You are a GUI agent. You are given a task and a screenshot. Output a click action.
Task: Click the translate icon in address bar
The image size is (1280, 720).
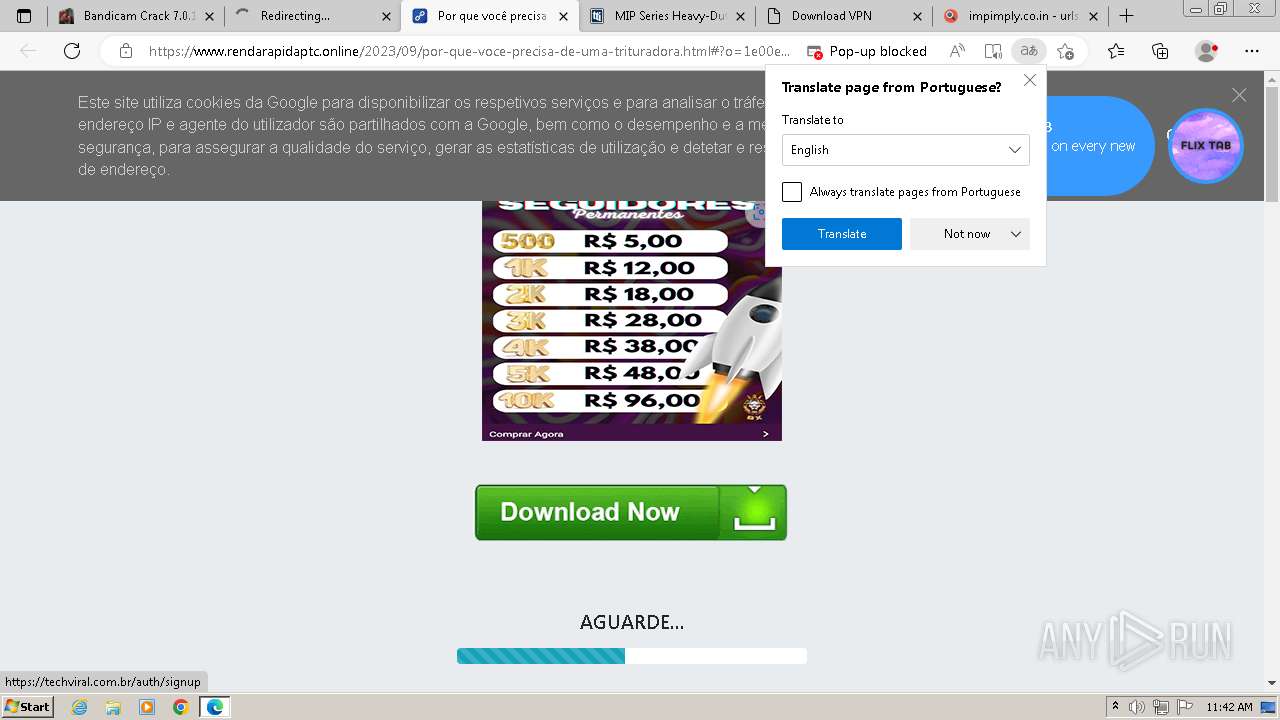1028,51
